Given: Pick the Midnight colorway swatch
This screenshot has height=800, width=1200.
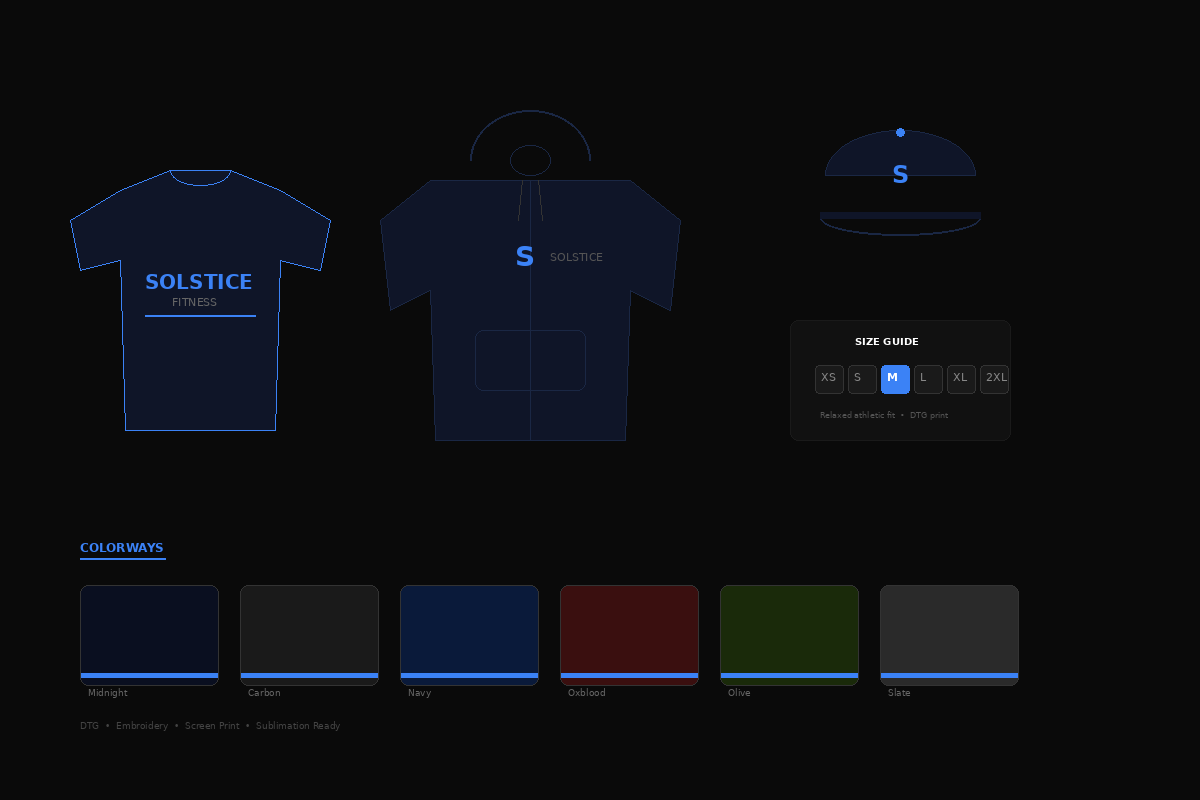Looking at the screenshot, I should click(149, 635).
